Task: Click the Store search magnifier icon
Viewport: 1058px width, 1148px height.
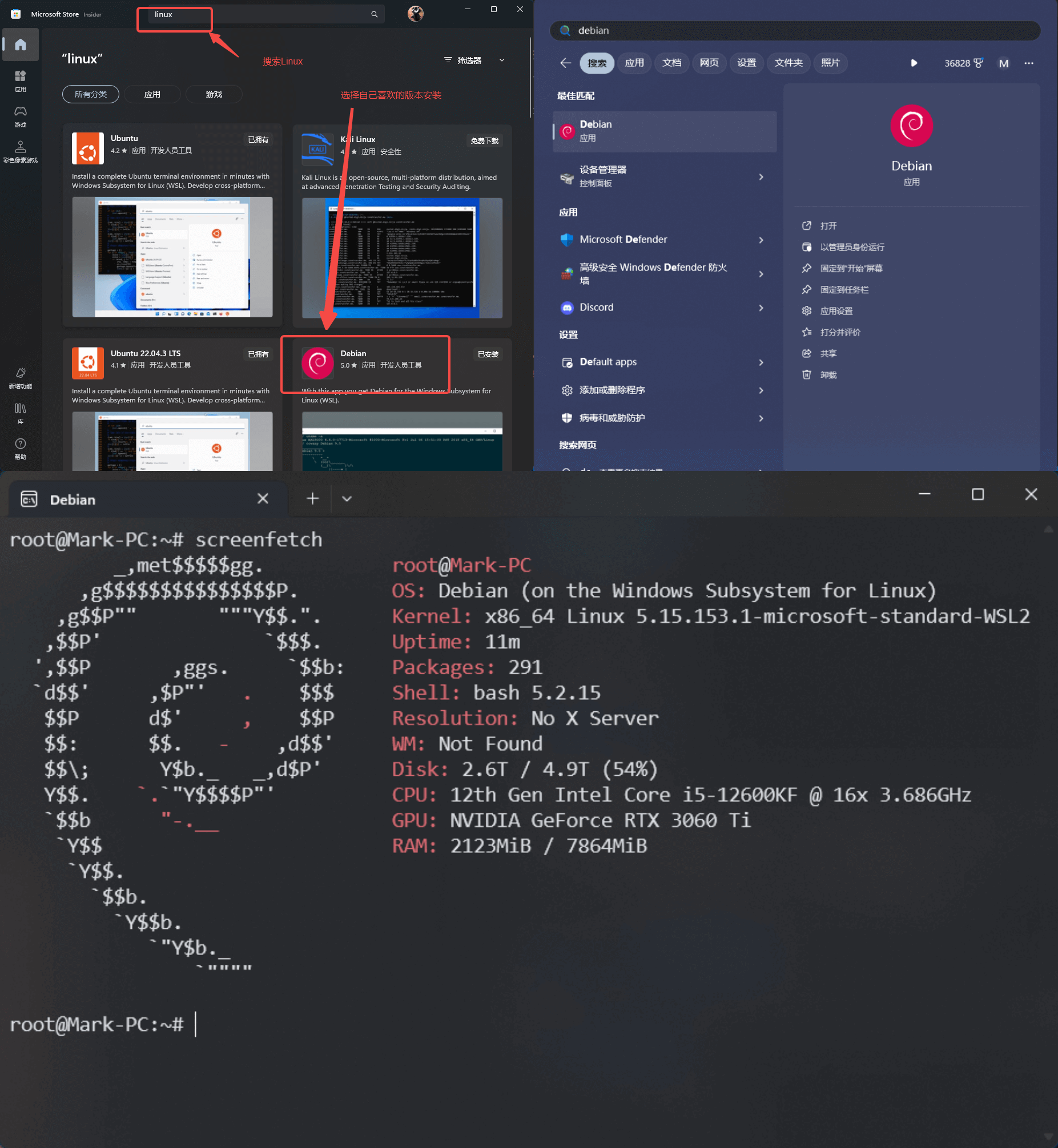Action: coord(375,14)
